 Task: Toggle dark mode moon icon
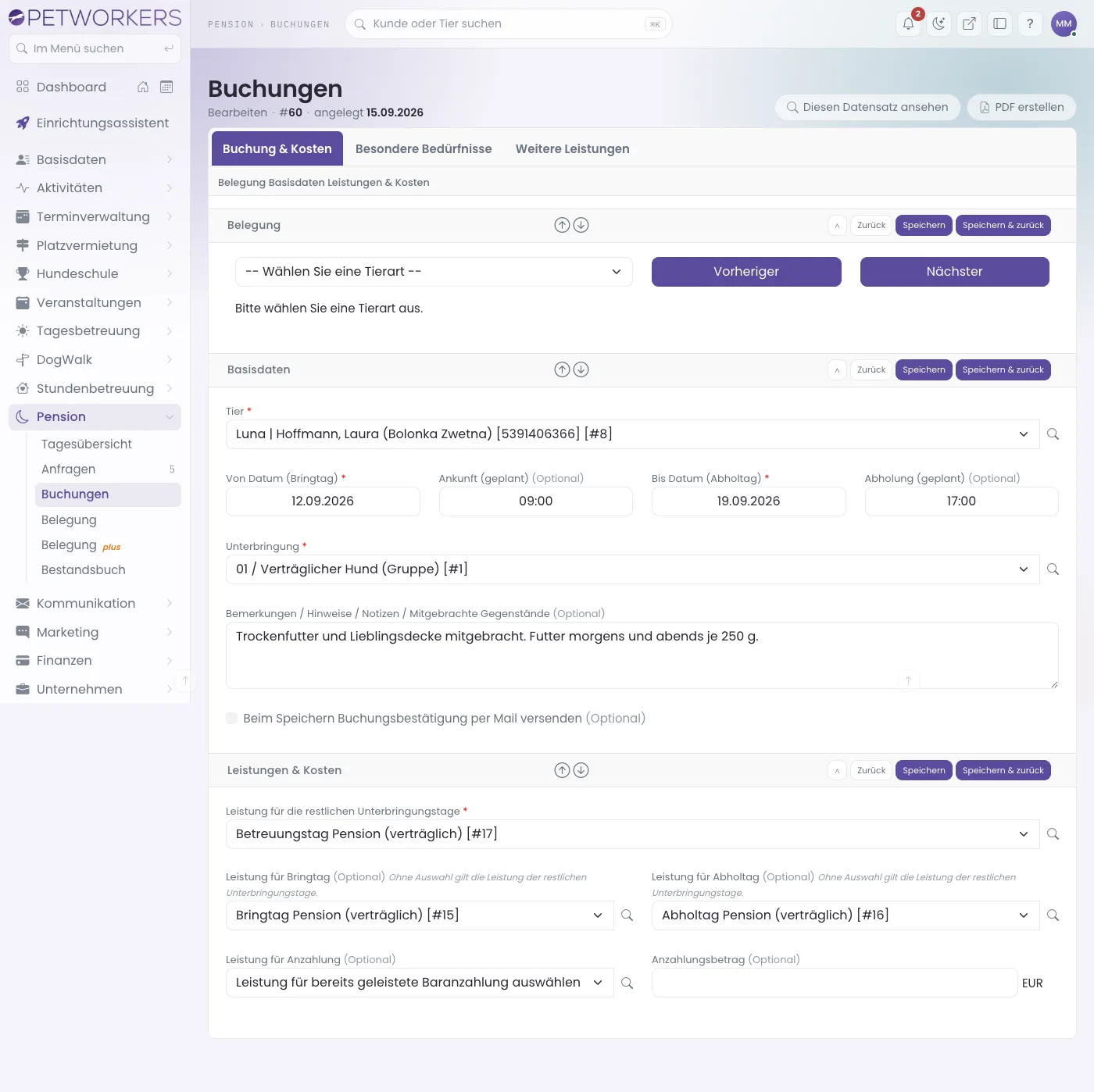[938, 23]
